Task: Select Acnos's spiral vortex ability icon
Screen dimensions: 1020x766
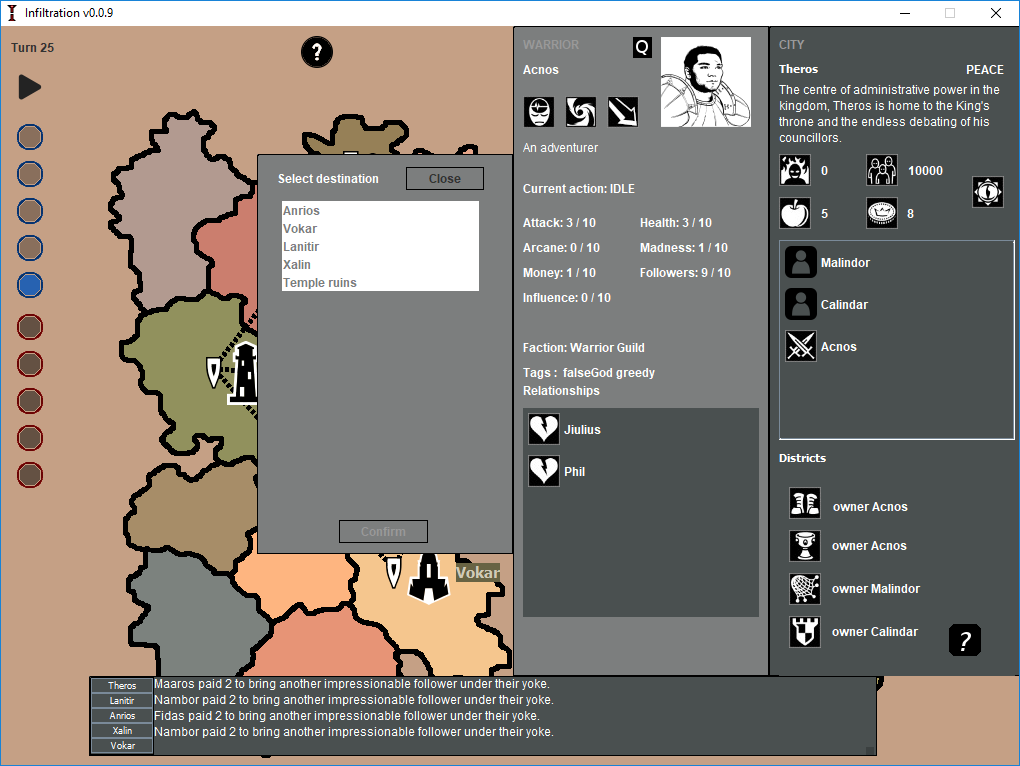Action: click(581, 112)
